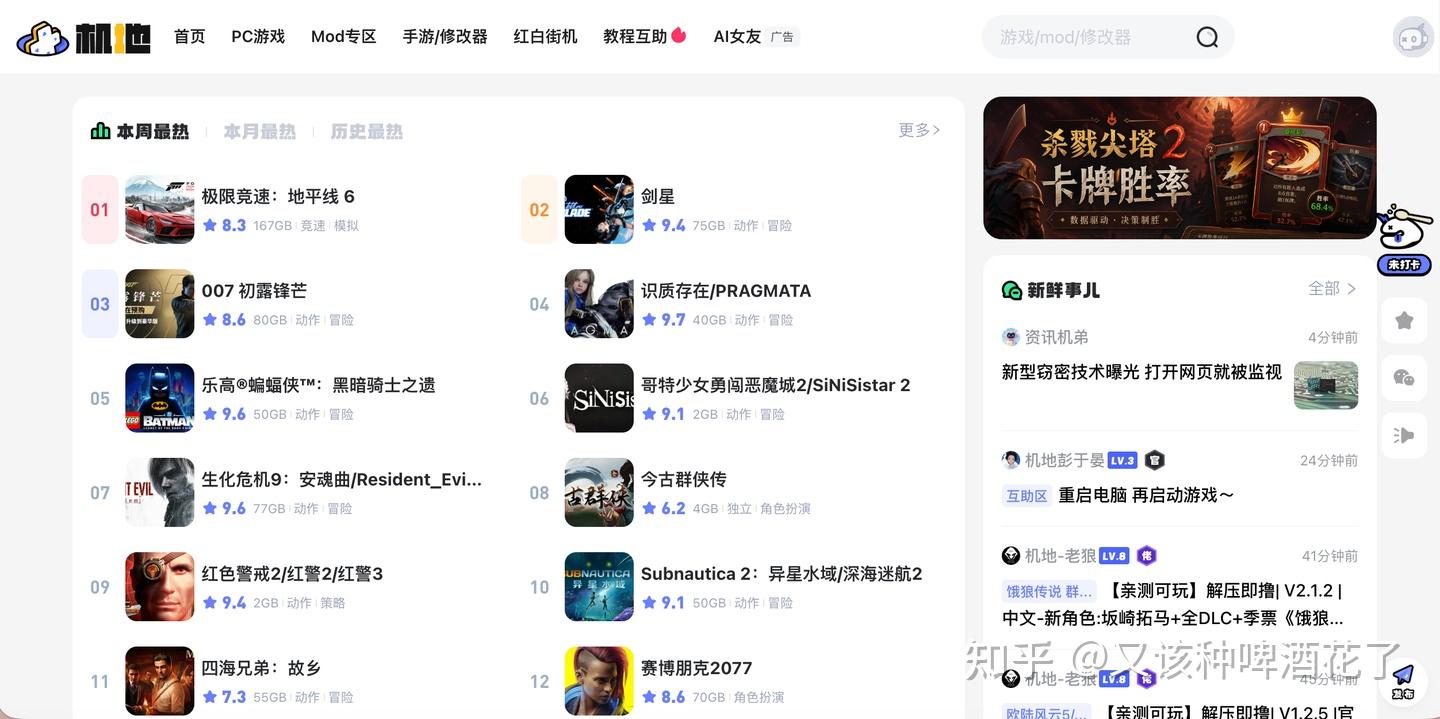Open 赛博朋克2077 title link
This screenshot has width=1440, height=719.
[697, 668]
